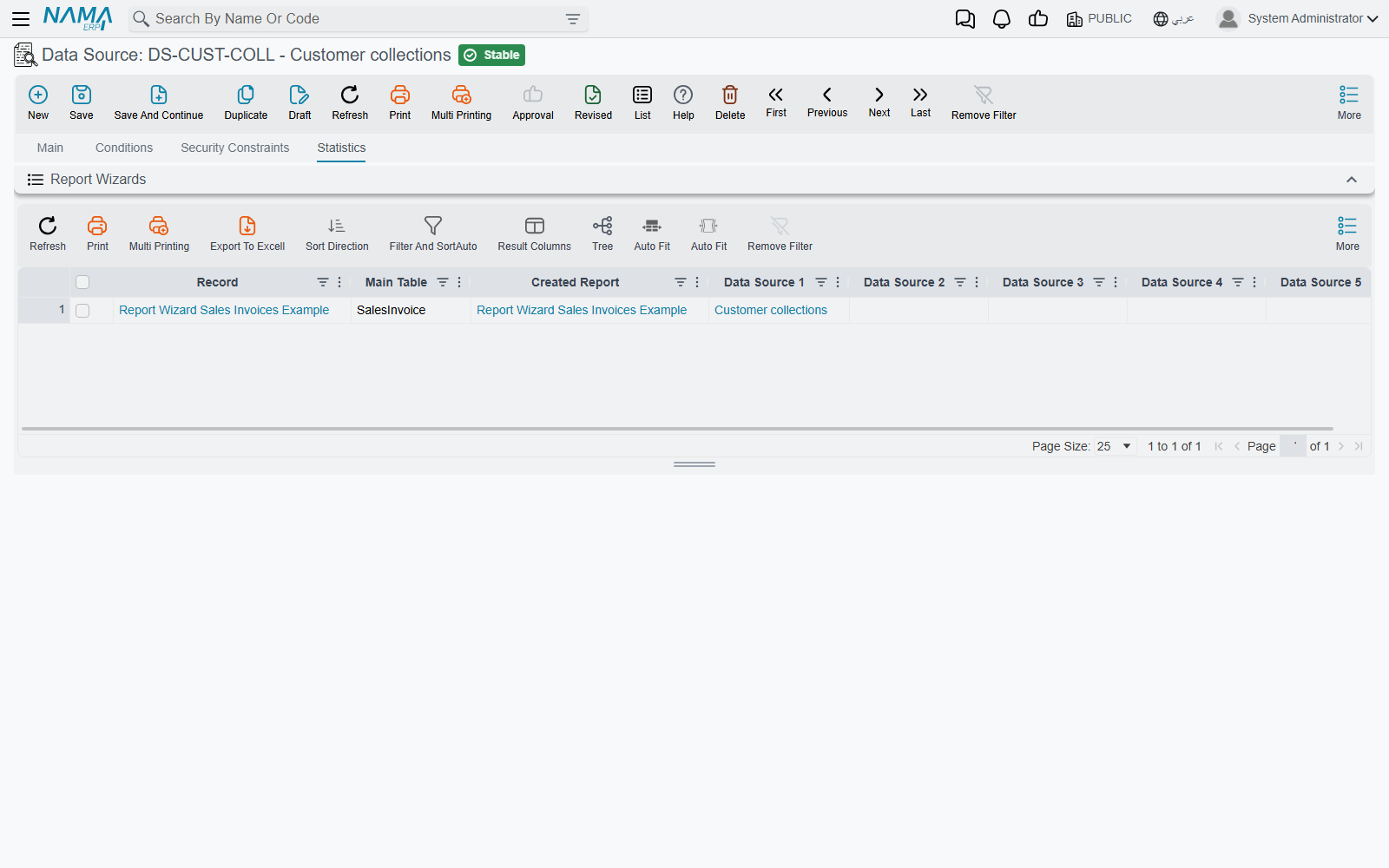This screenshot has width=1389, height=868.
Task: Open the Customer collections link
Action: (771, 310)
